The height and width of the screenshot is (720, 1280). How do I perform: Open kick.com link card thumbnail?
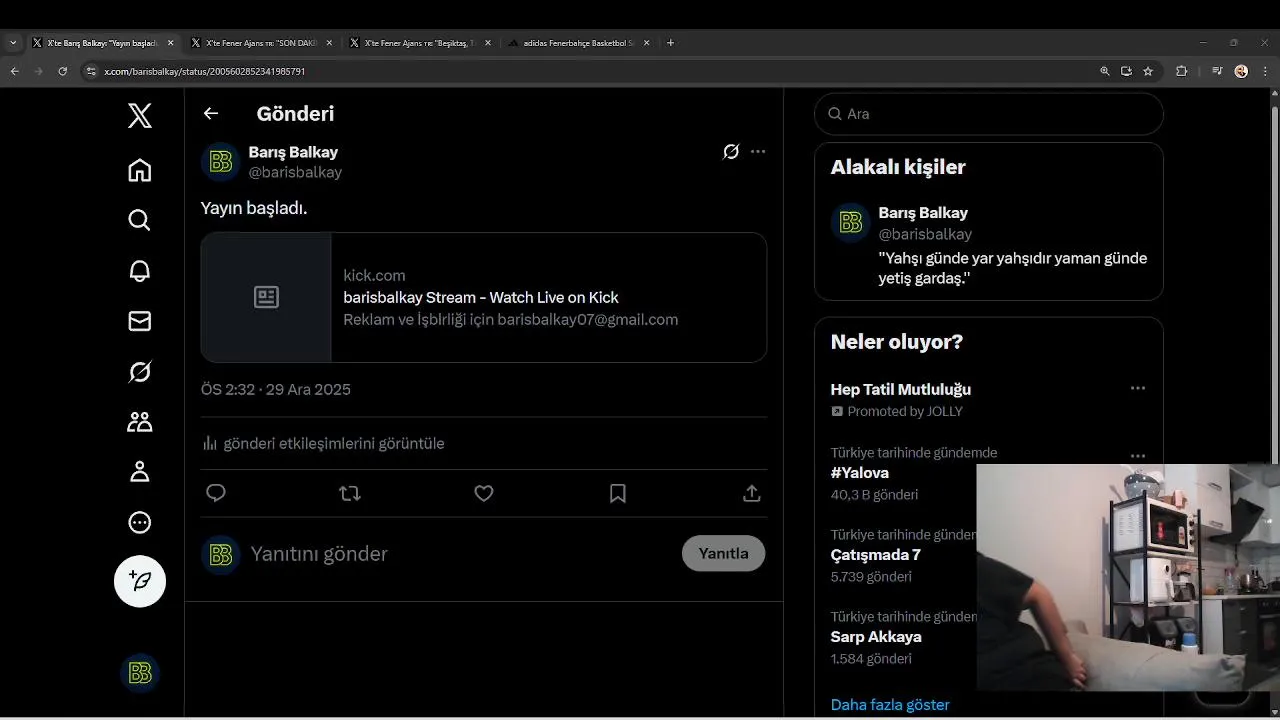click(266, 297)
